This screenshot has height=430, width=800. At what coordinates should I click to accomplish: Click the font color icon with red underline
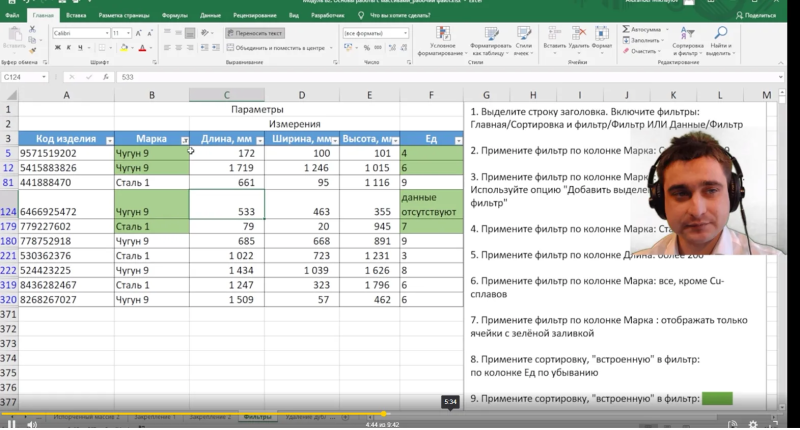[142, 48]
